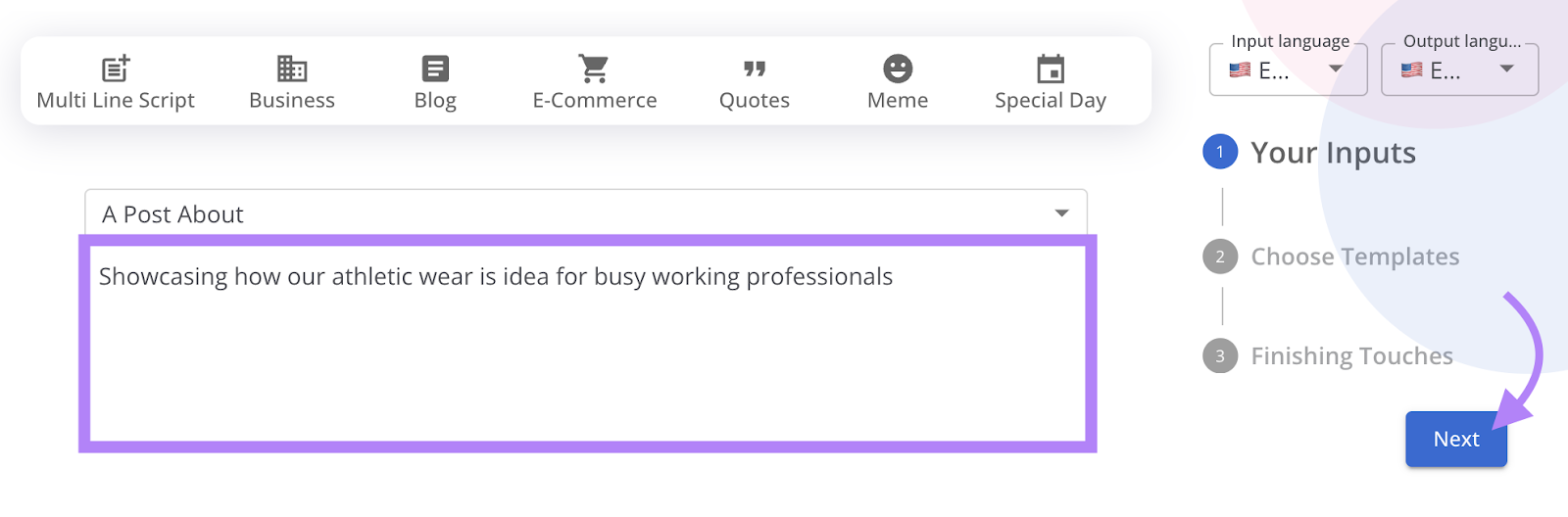1568x517 pixels.
Task: Pick the E-Commerce shopping cart icon
Action: [594, 69]
